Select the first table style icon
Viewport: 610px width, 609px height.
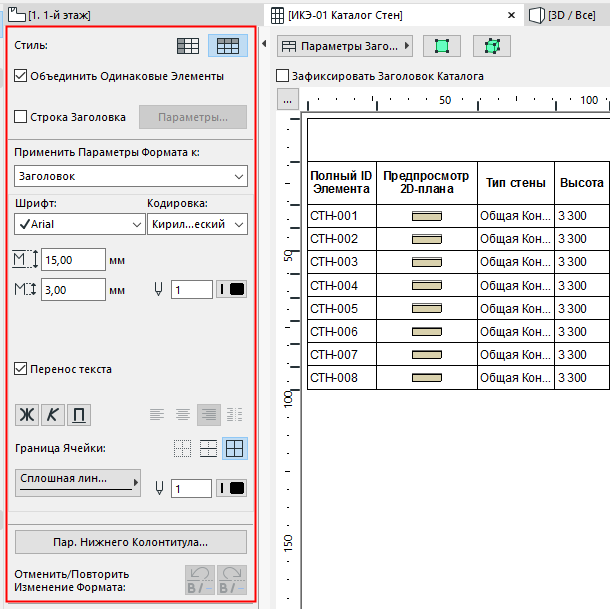pos(187,46)
